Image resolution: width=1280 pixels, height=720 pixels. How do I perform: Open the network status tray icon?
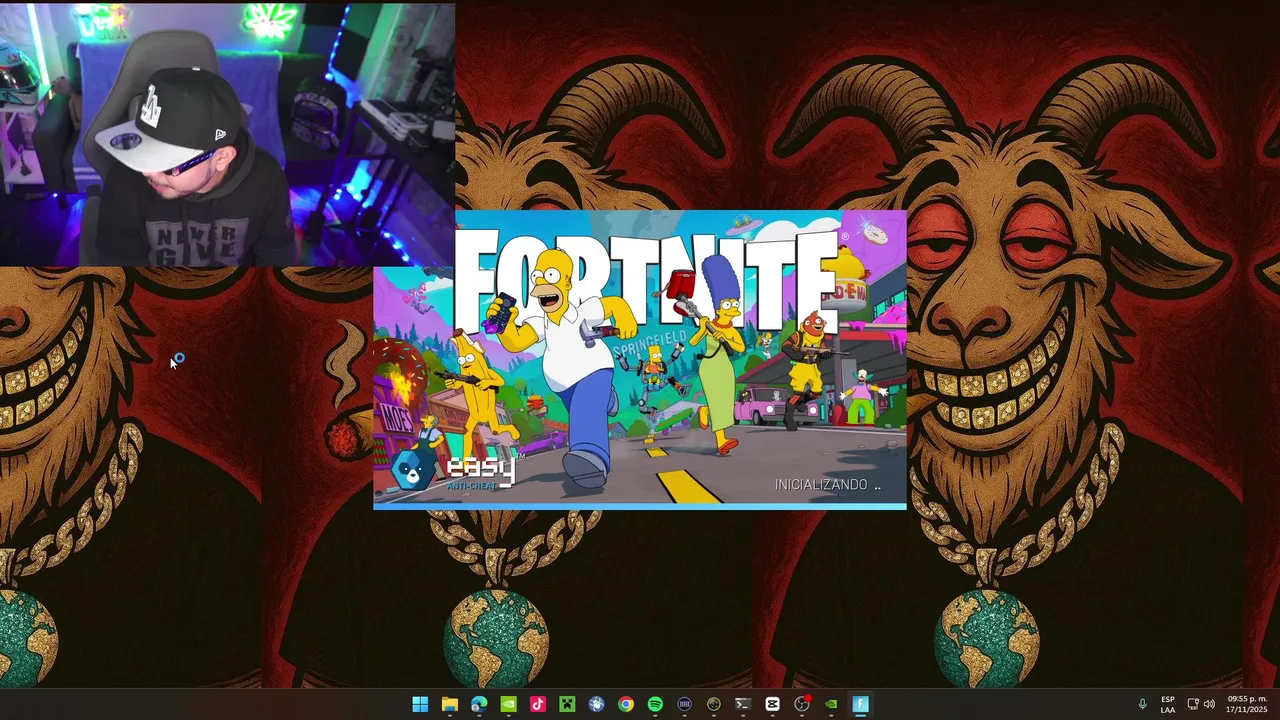pos(1193,704)
